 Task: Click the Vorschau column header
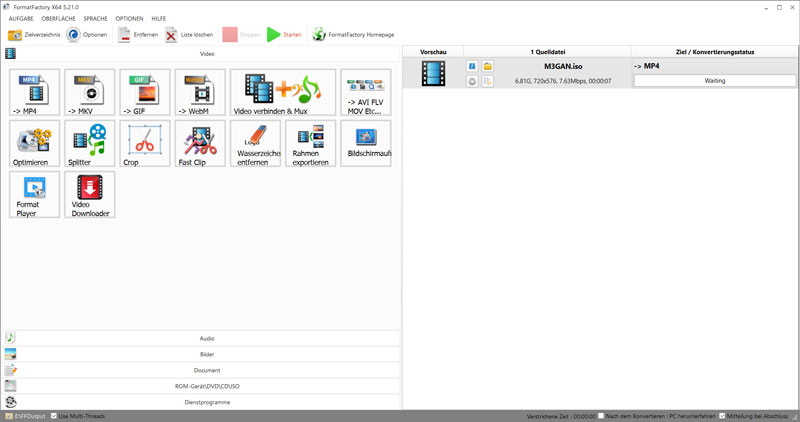433,52
